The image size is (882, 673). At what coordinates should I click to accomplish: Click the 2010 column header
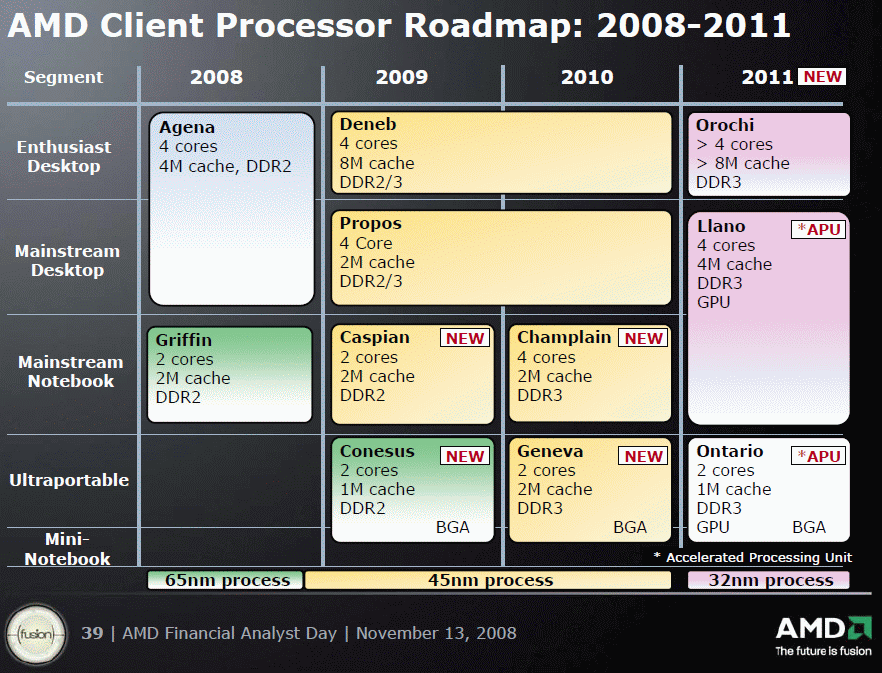click(587, 77)
